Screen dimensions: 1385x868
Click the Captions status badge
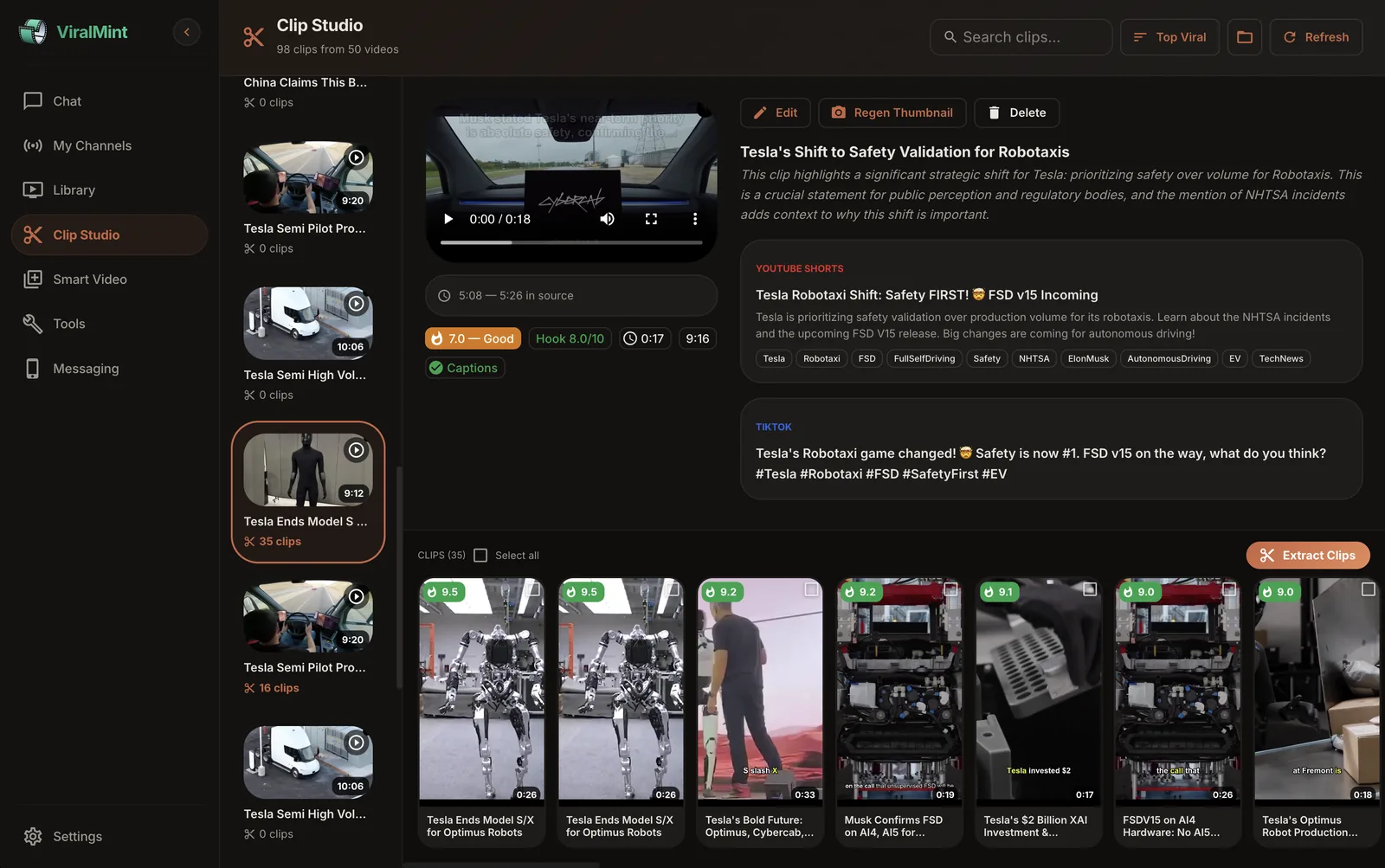click(x=464, y=368)
